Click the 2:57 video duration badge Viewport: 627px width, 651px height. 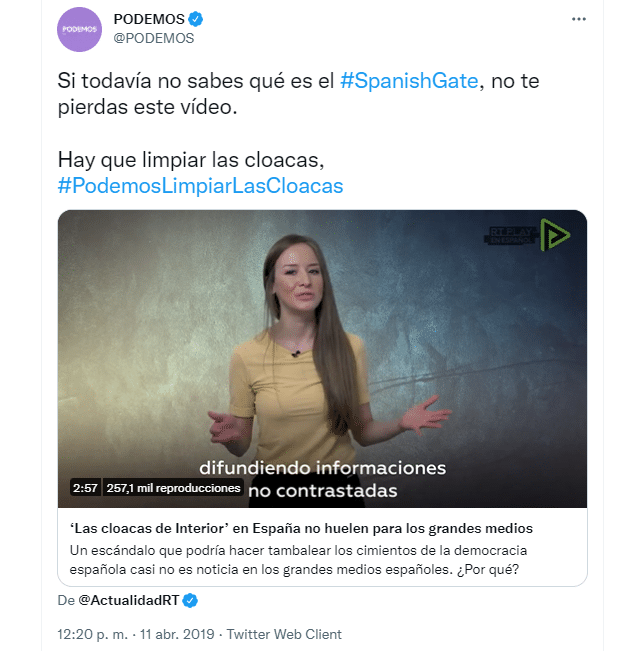tap(85, 488)
